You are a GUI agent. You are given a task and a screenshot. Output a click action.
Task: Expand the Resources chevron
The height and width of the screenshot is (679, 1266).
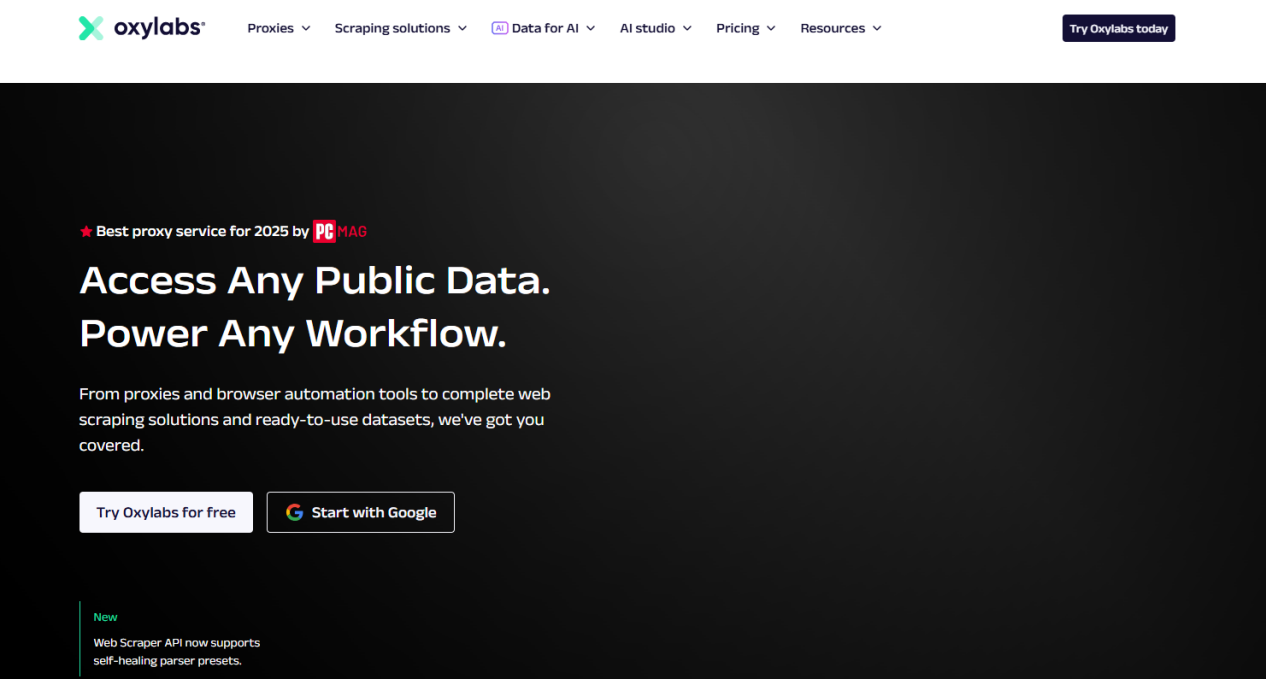(877, 28)
